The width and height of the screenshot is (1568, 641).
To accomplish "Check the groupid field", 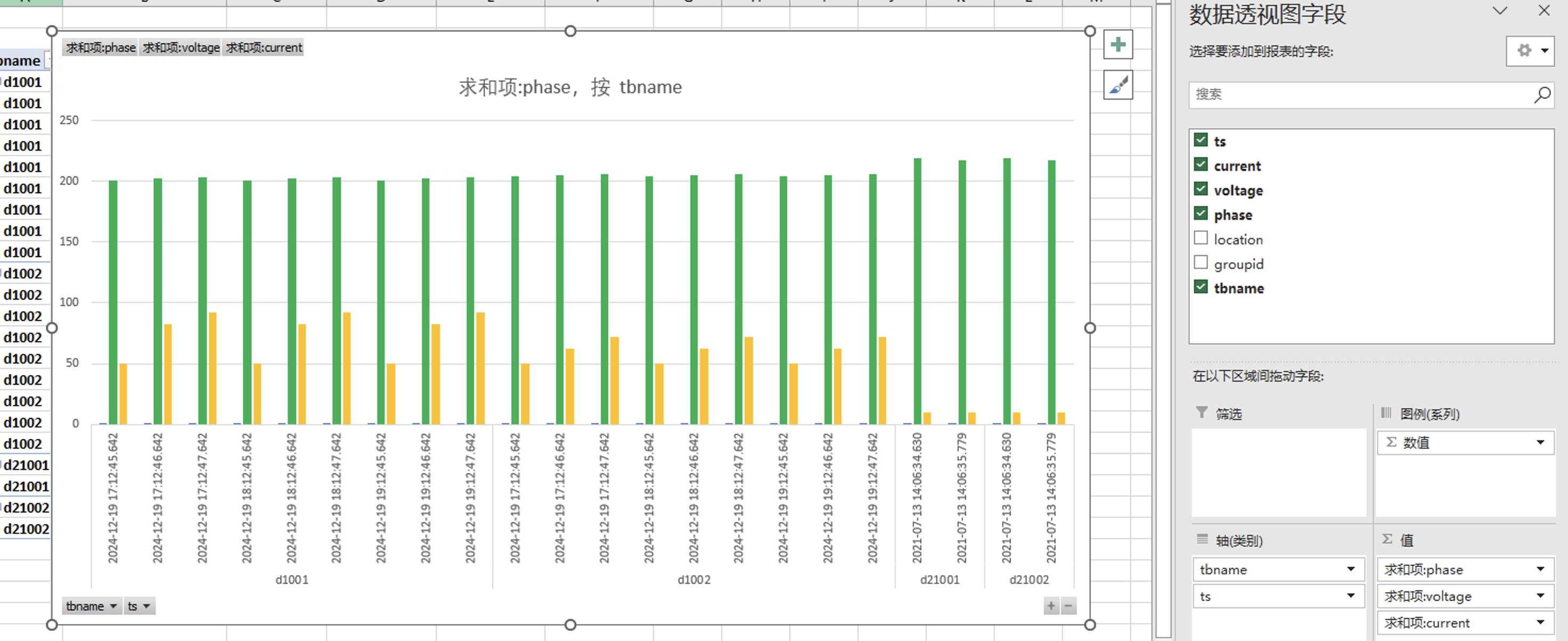I will click(x=1200, y=262).
